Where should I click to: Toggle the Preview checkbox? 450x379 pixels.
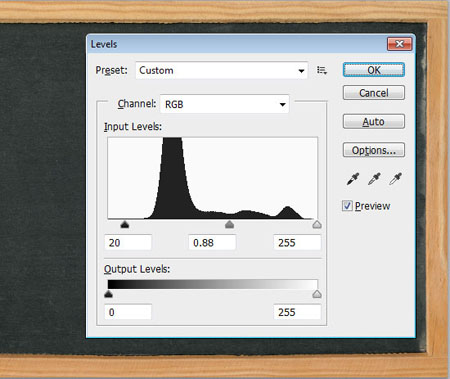[347, 206]
